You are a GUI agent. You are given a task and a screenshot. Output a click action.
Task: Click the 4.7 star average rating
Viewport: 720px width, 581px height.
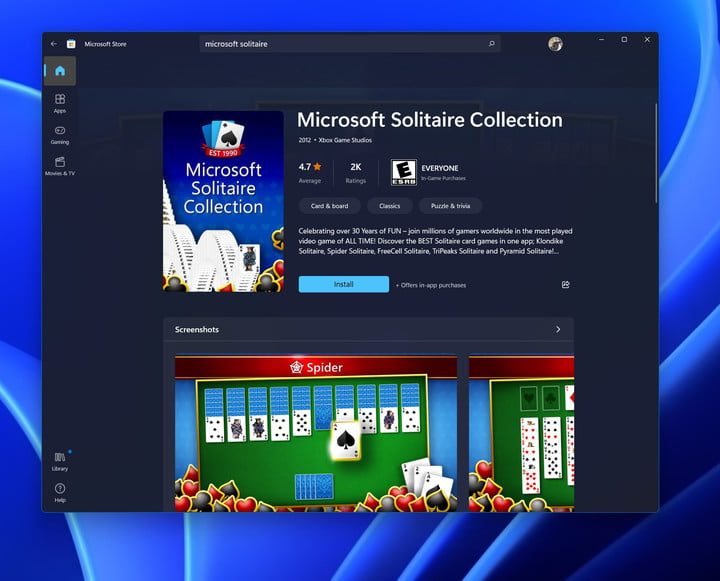(310, 172)
